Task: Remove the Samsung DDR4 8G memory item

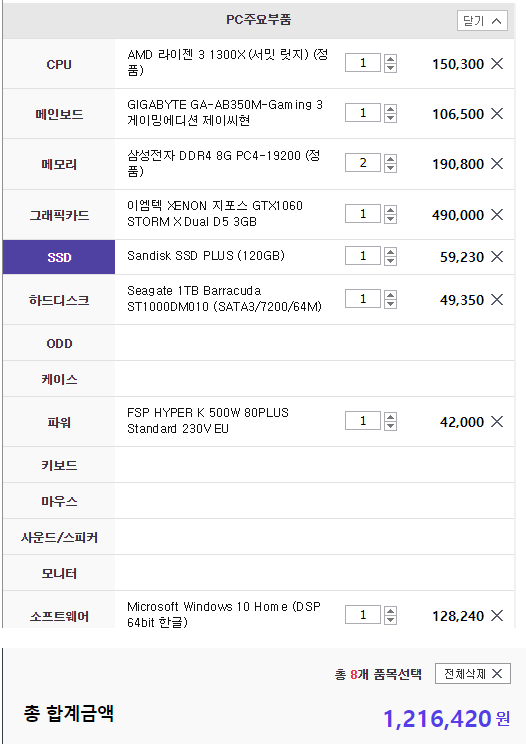Action: (x=497, y=164)
